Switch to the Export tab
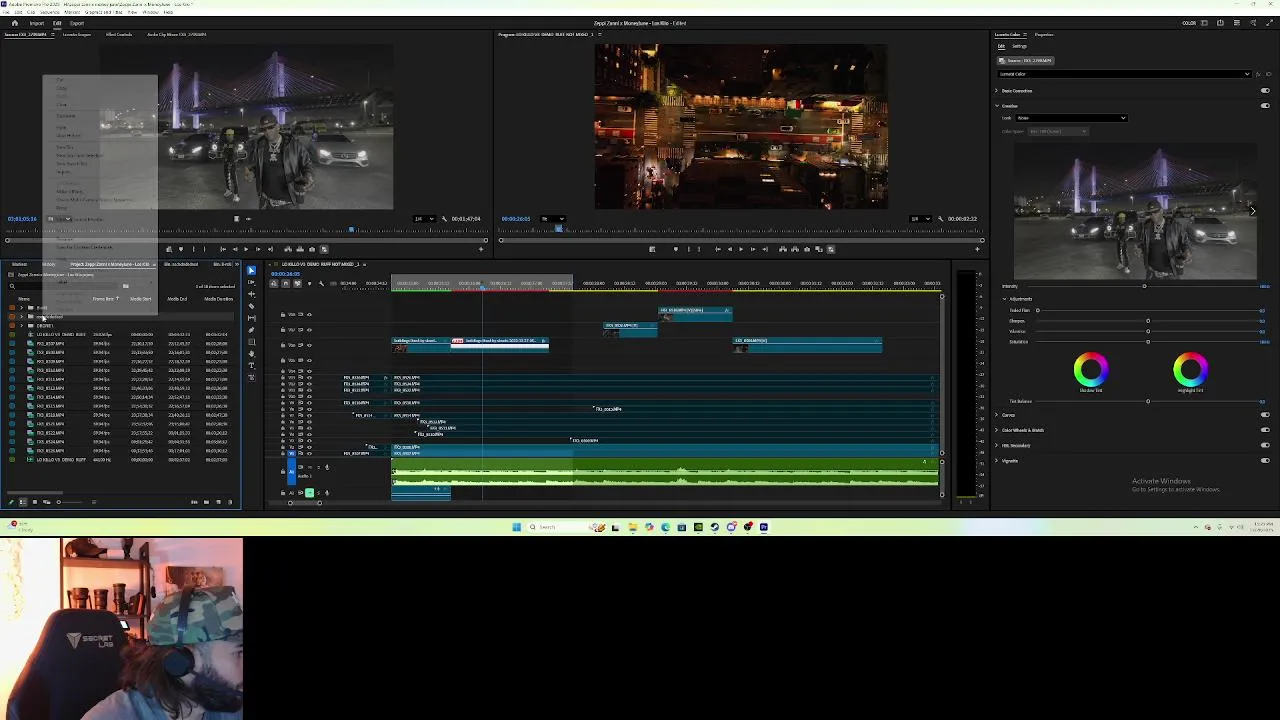The height and width of the screenshot is (720, 1280). tap(77, 23)
